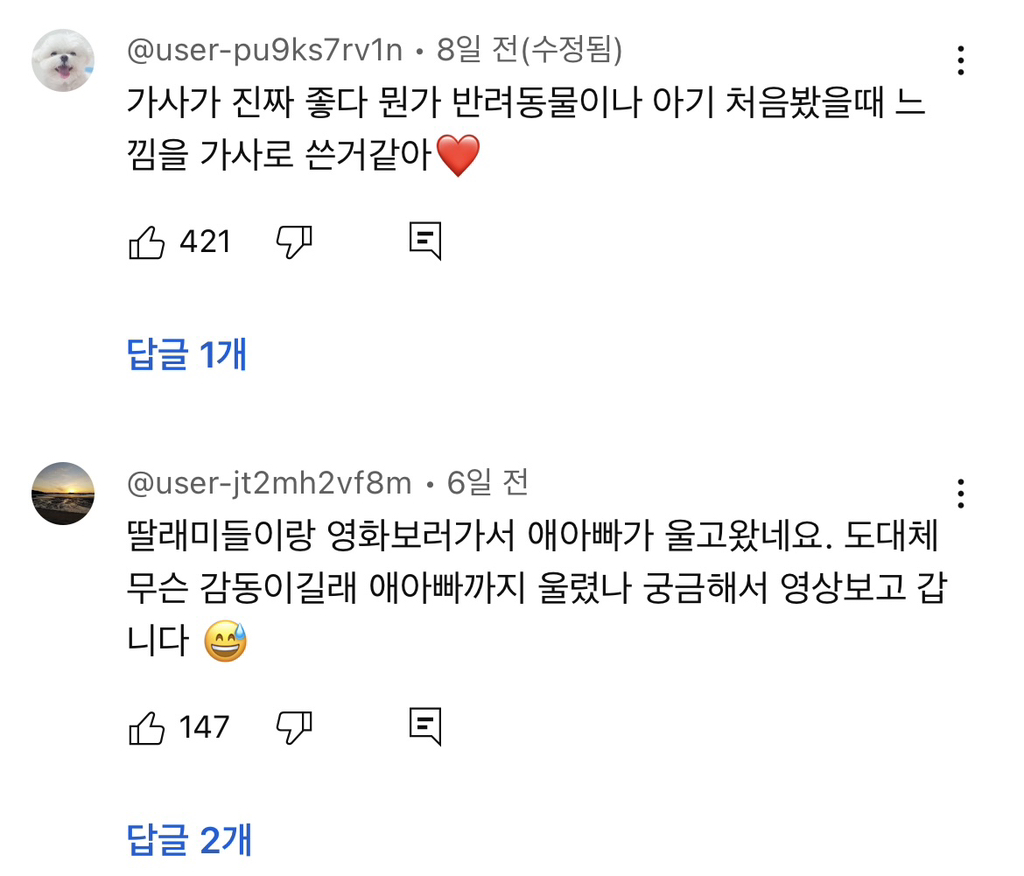This screenshot has height=876, width=1024.
Task: Click the "6일 전" timestamp
Action: point(487,484)
